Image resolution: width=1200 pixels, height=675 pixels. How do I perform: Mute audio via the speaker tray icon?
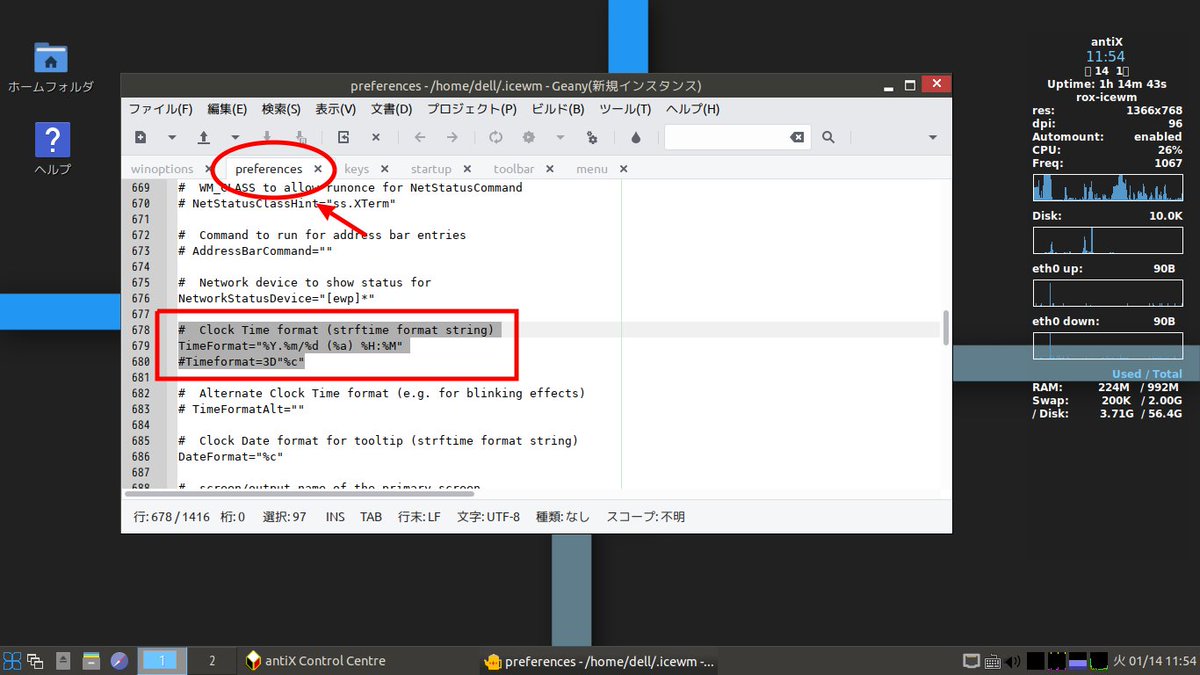[1010, 661]
